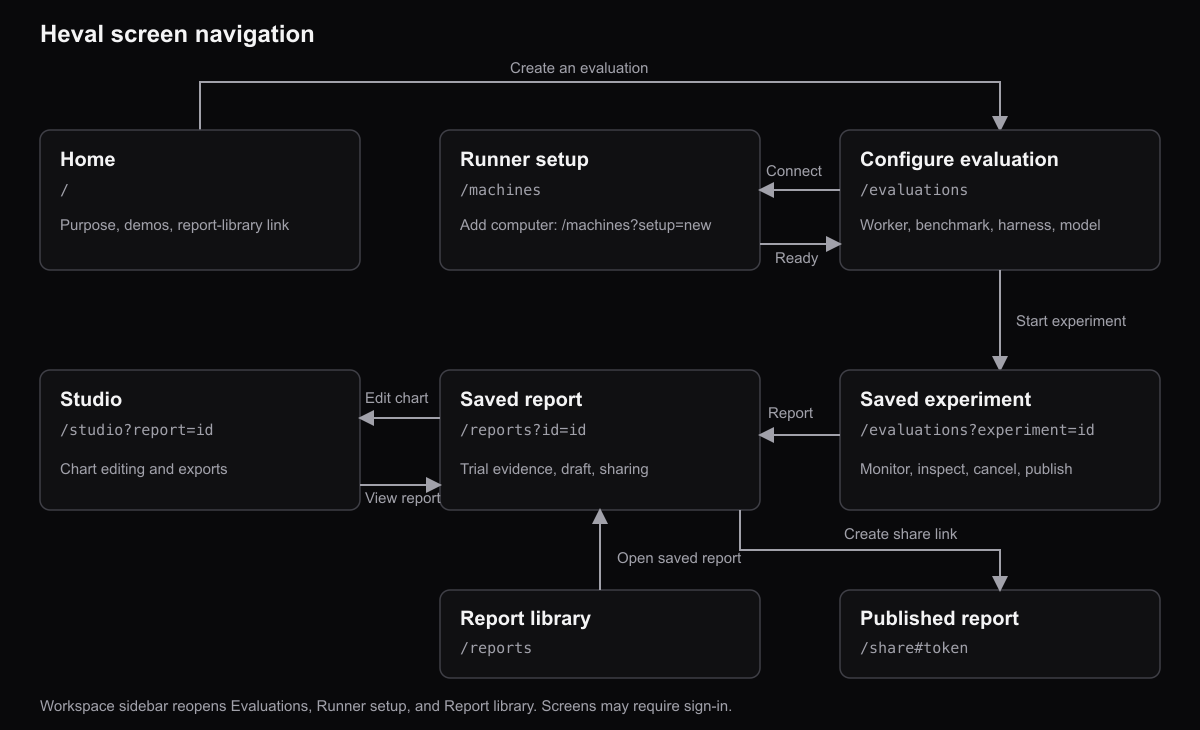Select the /evaluations path under Configure evaluation
Image resolution: width=1200 pixels, height=730 pixels.
point(914,190)
